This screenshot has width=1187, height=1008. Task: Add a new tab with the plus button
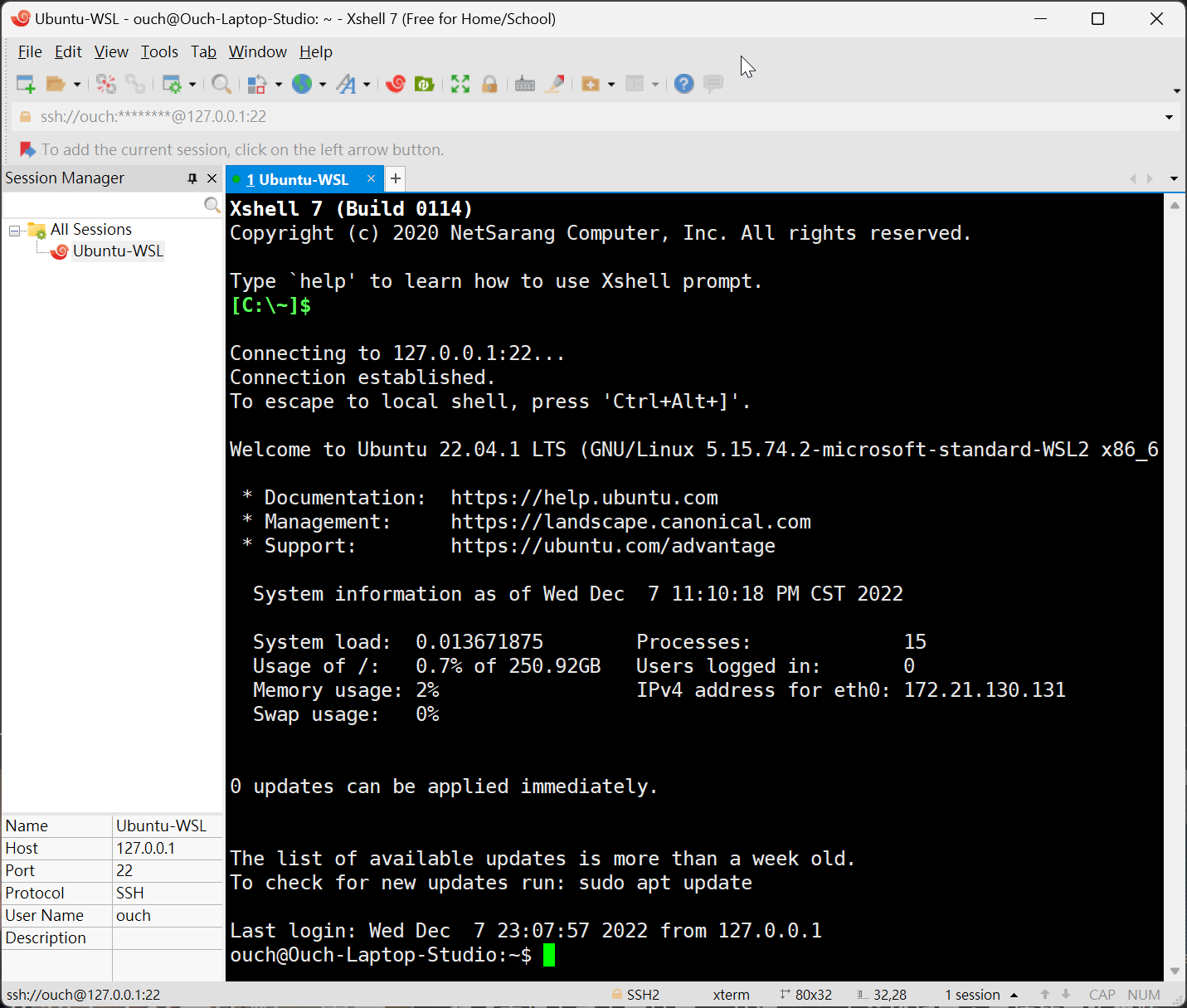point(395,178)
